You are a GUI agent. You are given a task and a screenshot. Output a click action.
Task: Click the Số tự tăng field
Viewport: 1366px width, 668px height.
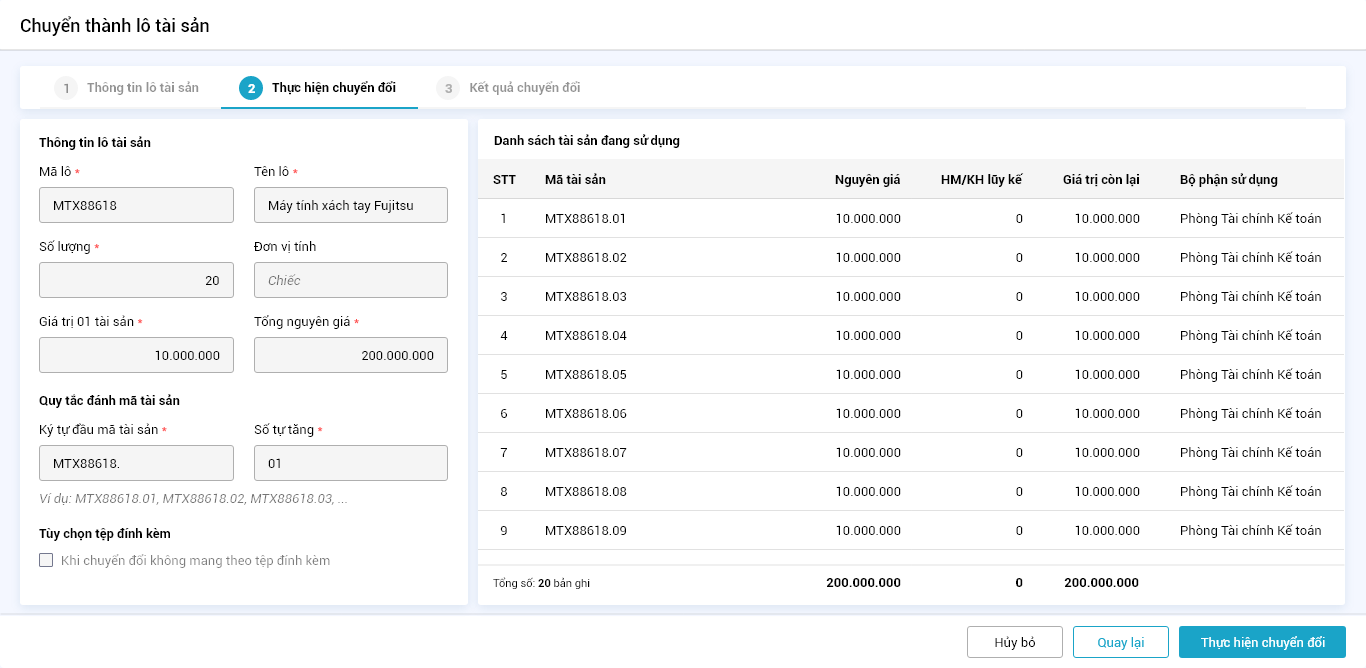350,463
